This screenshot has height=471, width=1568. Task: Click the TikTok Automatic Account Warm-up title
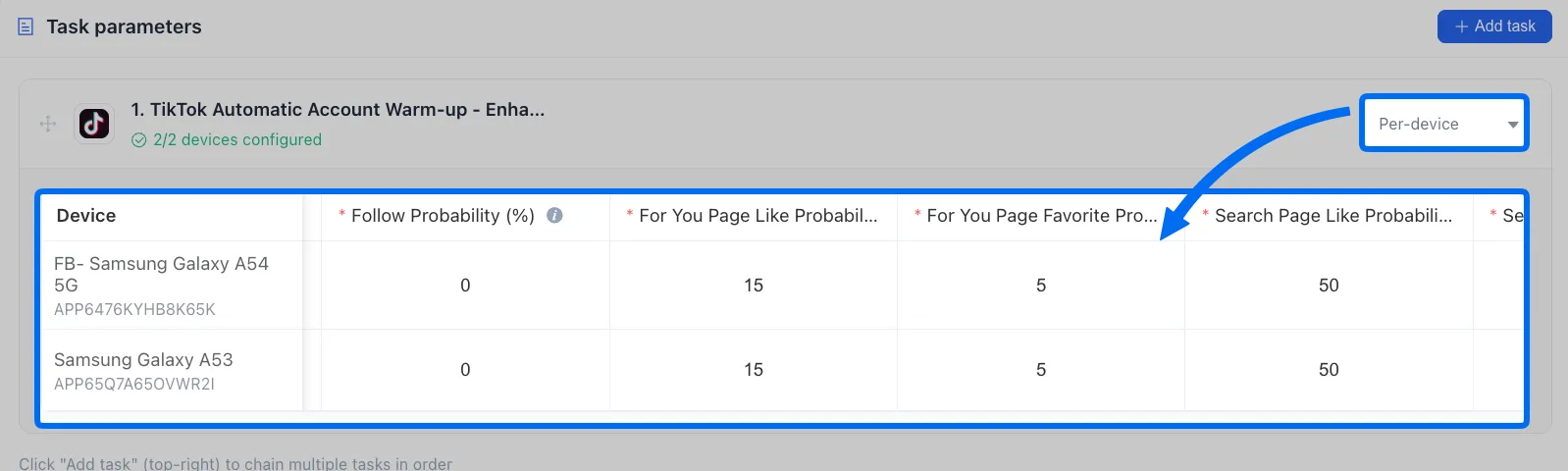coord(338,110)
